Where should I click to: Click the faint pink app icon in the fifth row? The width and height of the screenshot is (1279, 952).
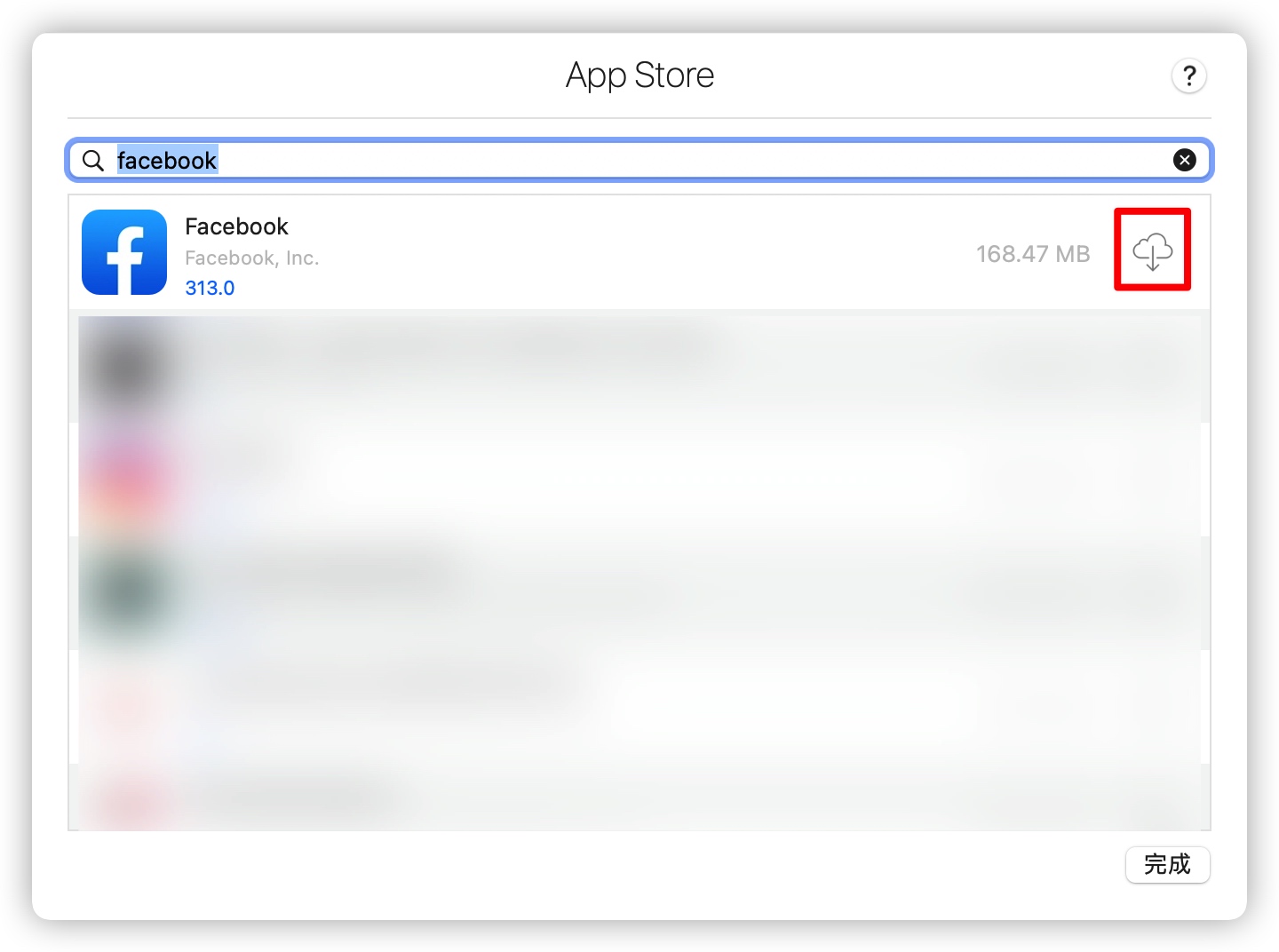point(124,707)
